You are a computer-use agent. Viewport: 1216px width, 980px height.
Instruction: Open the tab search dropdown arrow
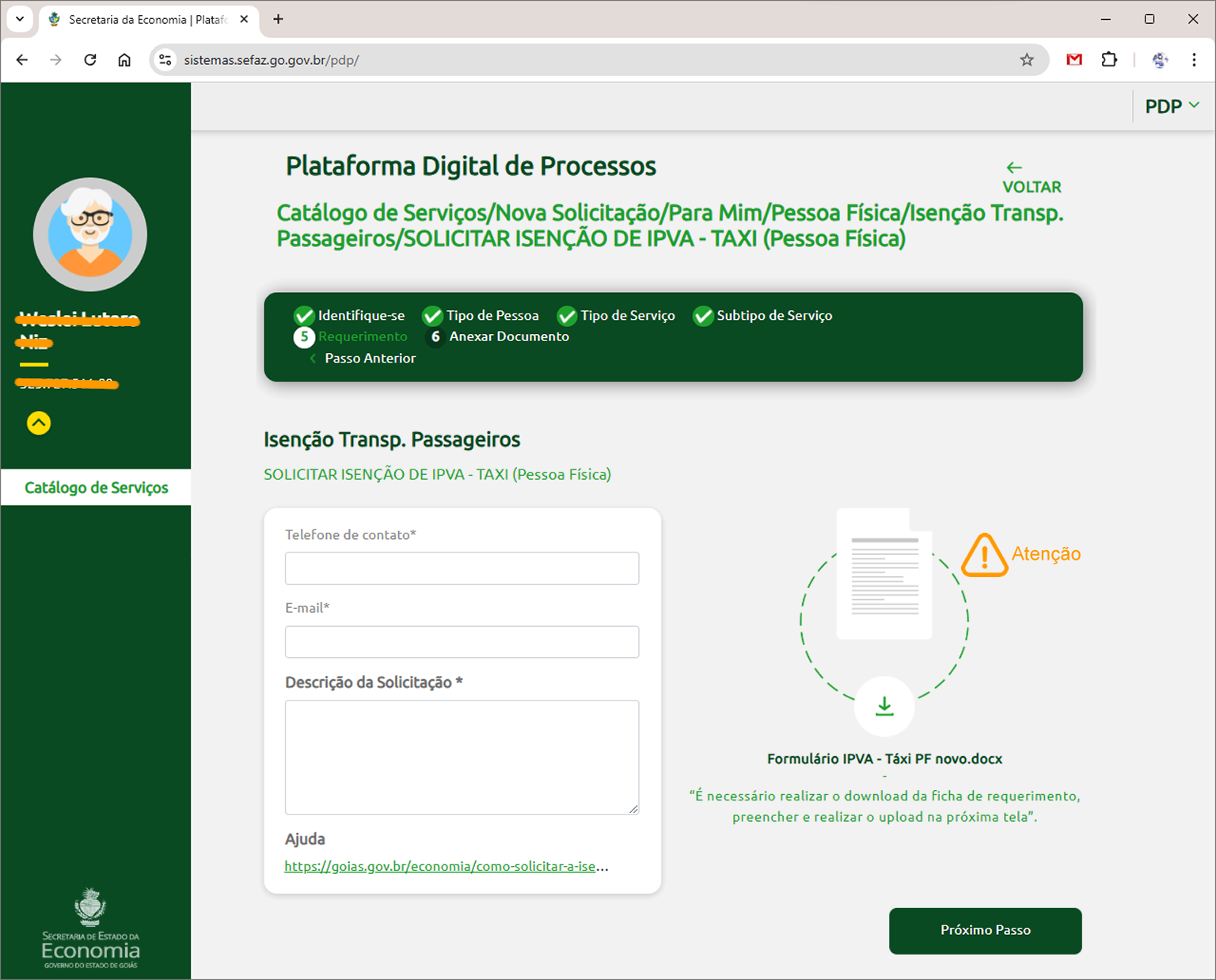[20, 19]
